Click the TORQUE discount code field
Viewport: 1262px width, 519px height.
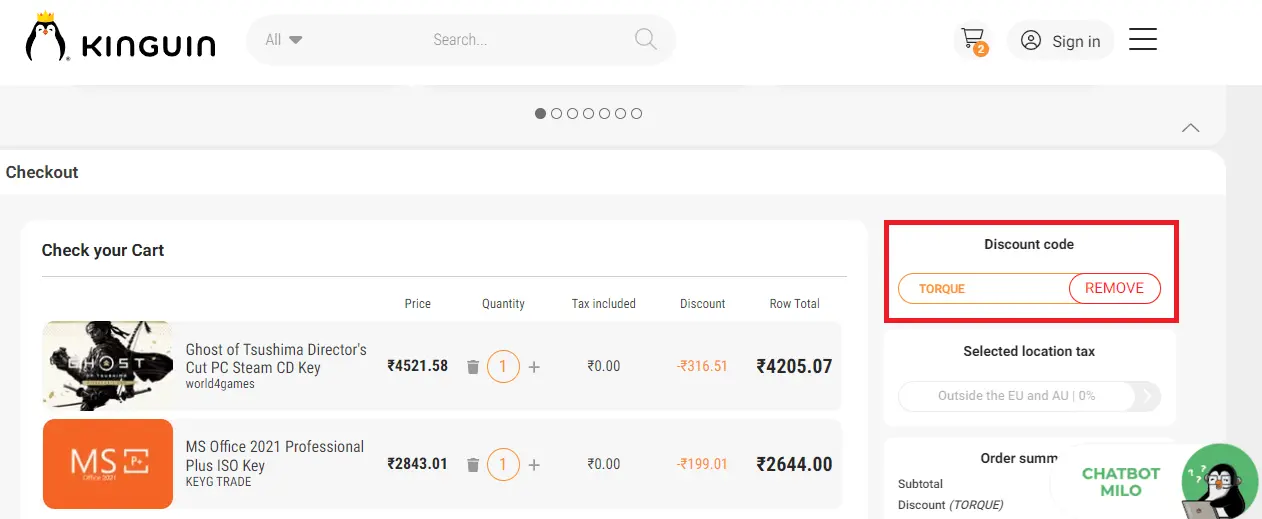tap(984, 288)
